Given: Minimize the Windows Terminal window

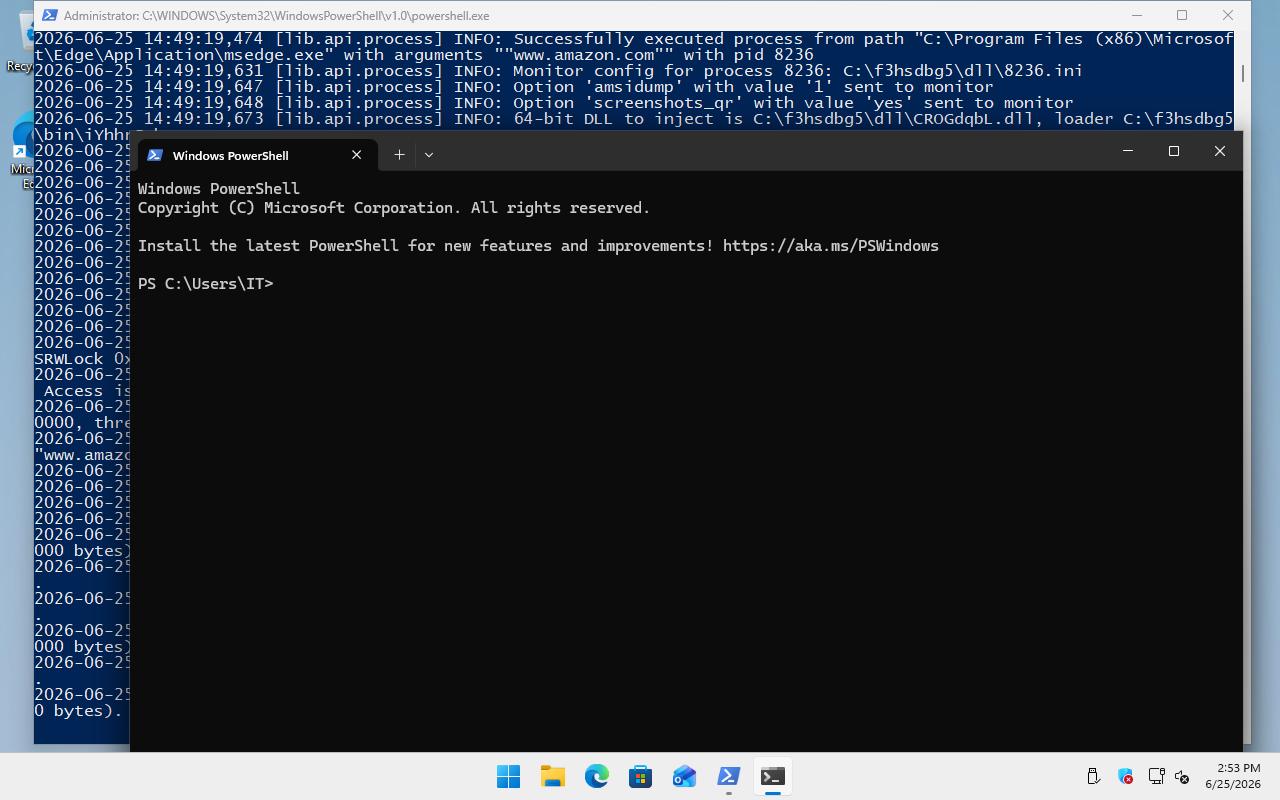Looking at the screenshot, I should coord(1128,151).
